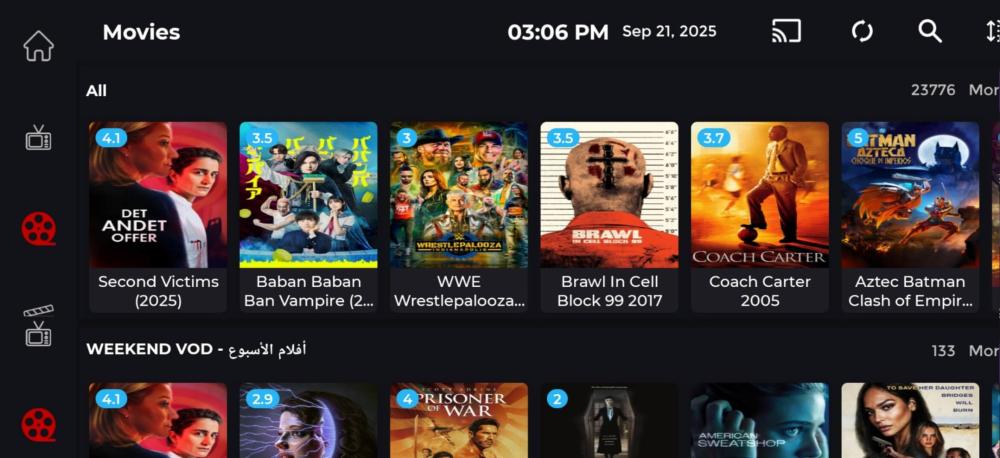The height and width of the screenshot is (458, 1000).
Task: Open the Live TV icon in the sidebar
Action: (x=38, y=137)
